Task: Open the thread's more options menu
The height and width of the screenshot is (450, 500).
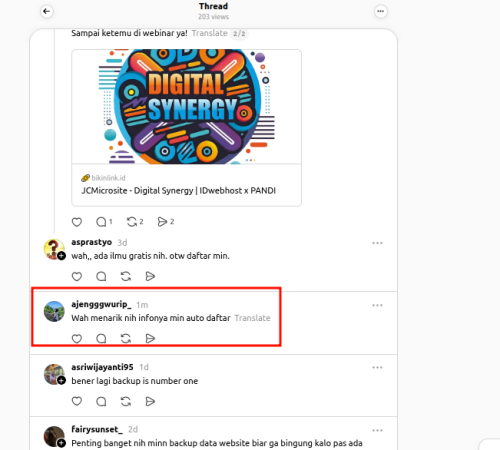Action: pos(381,11)
